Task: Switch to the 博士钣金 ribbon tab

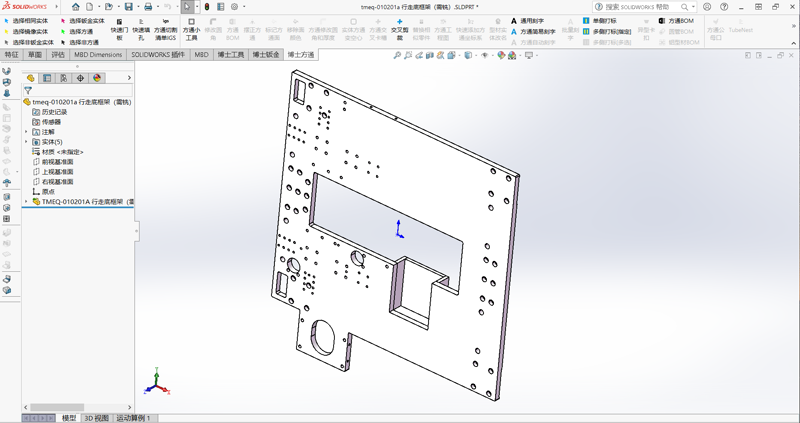Action: coord(265,55)
